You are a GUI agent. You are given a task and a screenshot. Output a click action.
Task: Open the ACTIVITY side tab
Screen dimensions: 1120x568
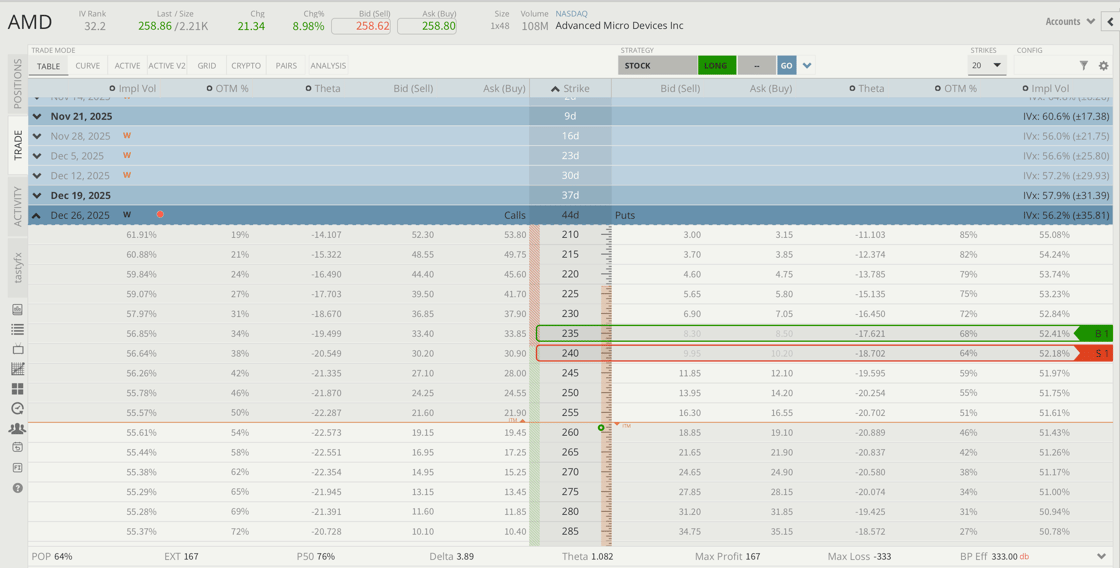18,206
